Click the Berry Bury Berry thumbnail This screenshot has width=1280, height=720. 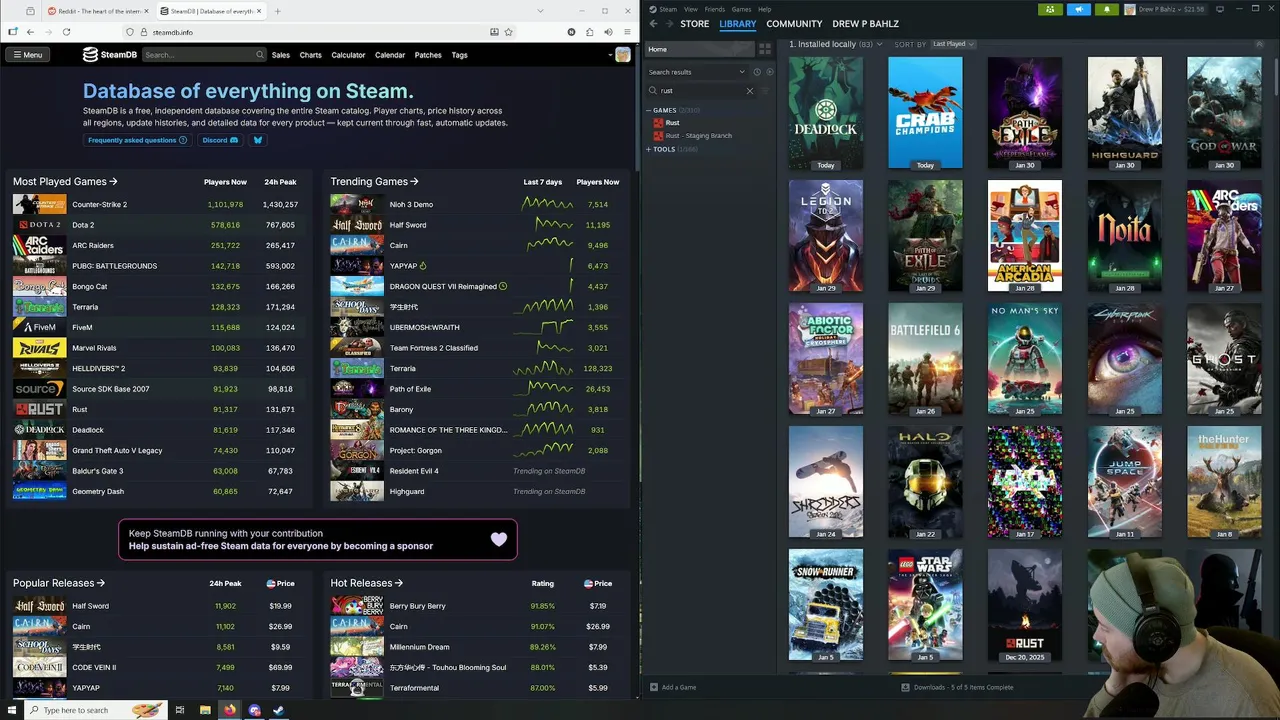click(x=357, y=606)
